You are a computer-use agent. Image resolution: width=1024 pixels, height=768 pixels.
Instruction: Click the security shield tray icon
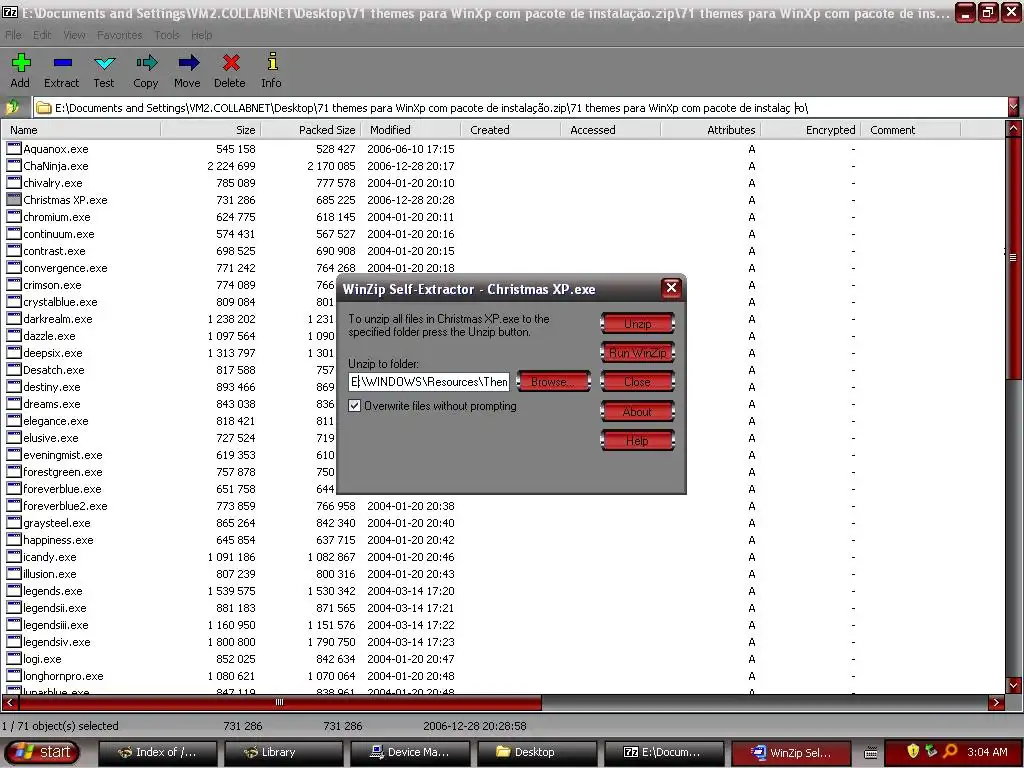tap(914, 751)
